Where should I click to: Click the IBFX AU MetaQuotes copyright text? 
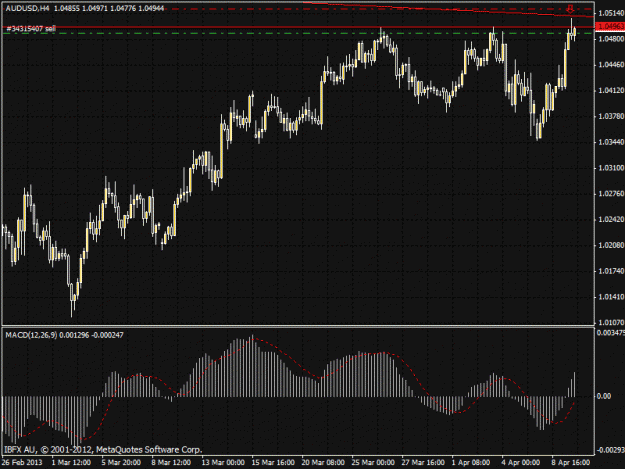(x=103, y=450)
